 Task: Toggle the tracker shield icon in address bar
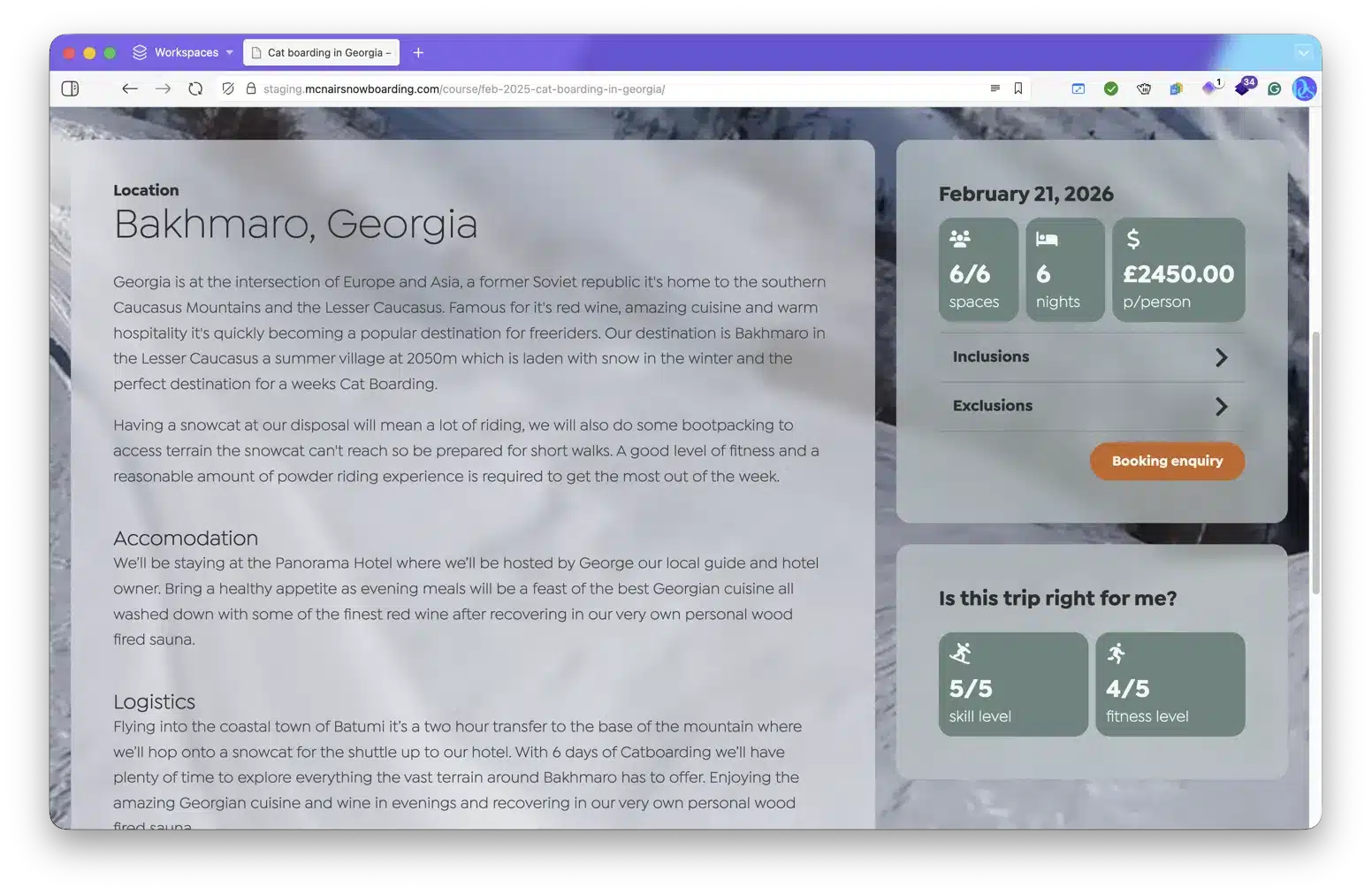pyautogui.click(x=228, y=88)
